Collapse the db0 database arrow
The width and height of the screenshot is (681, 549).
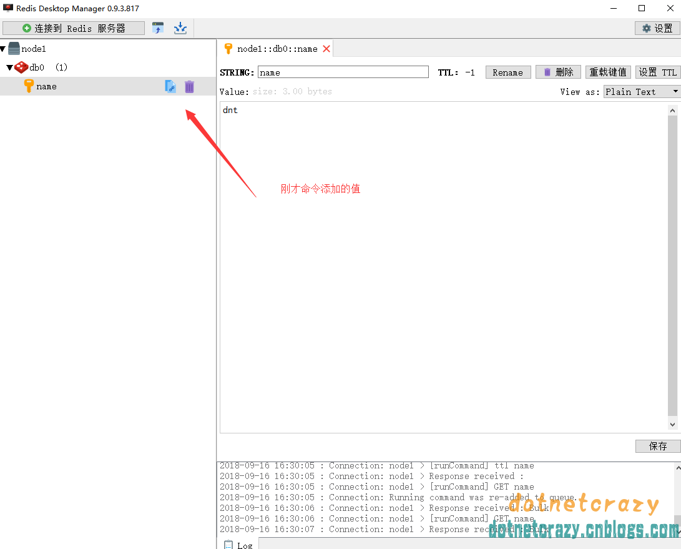pos(10,67)
